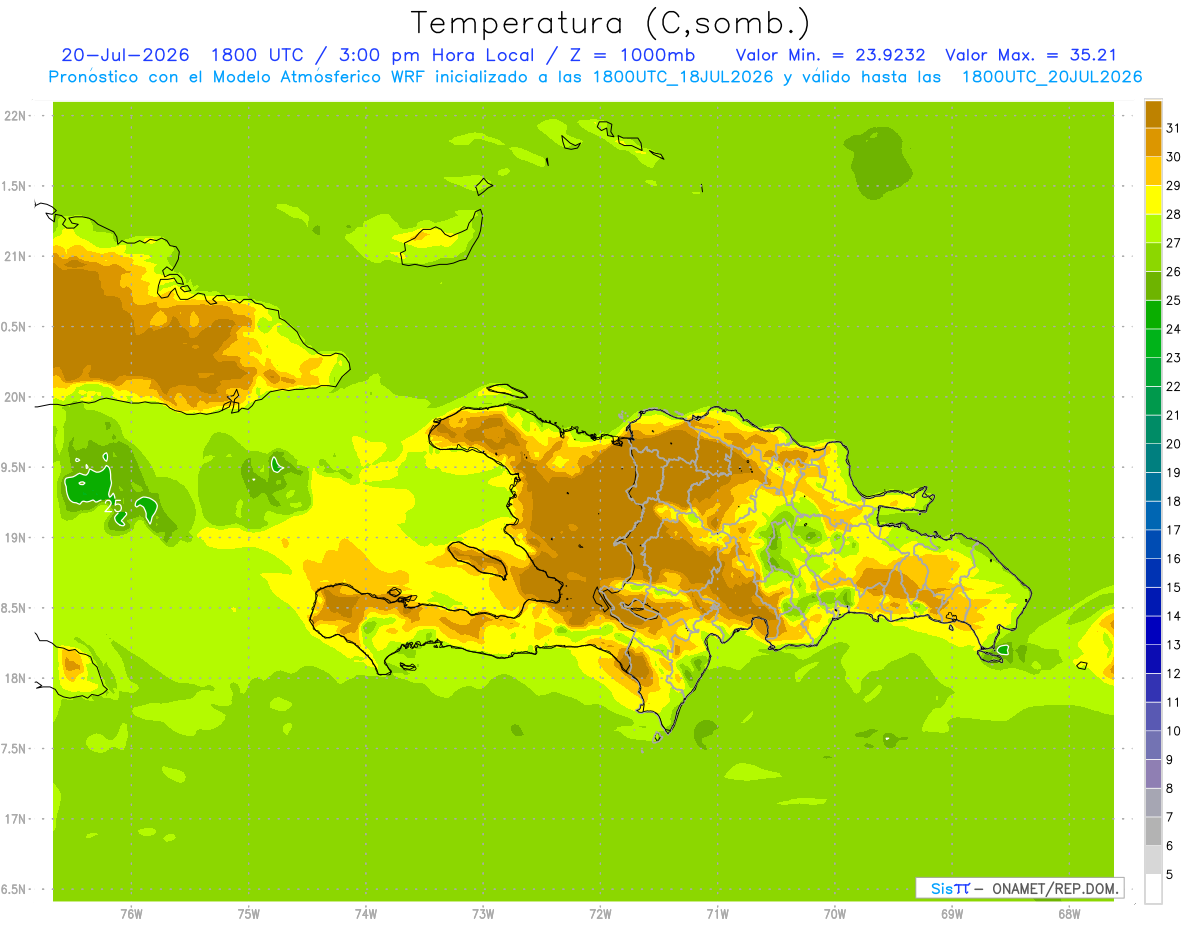The image size is (1200, 927).
Task: Click the "SisTT" logo text in the credit box
Action: tap(949, 888)
